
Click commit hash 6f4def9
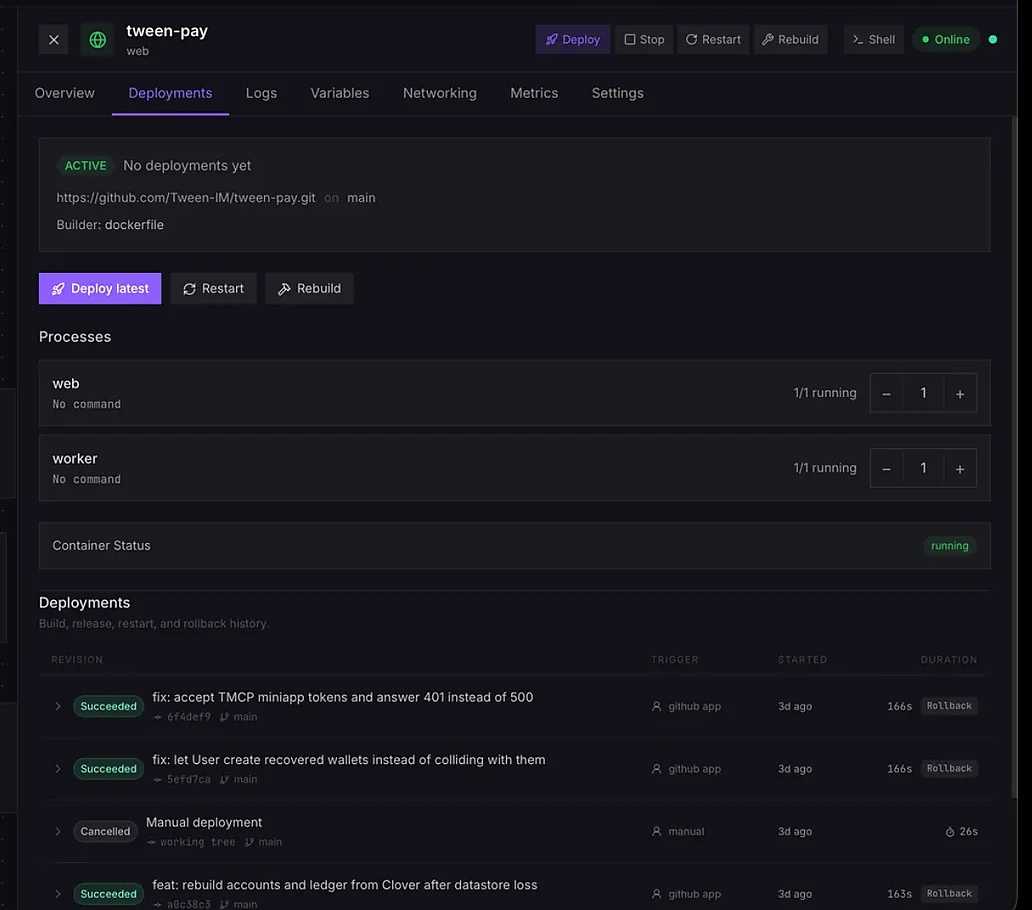(x=188, y=717)
